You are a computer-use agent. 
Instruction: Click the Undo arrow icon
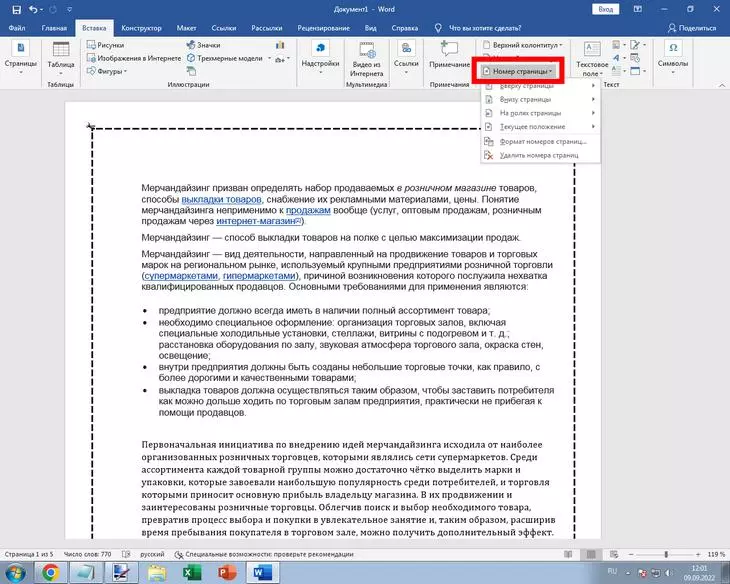pos(33,9)
